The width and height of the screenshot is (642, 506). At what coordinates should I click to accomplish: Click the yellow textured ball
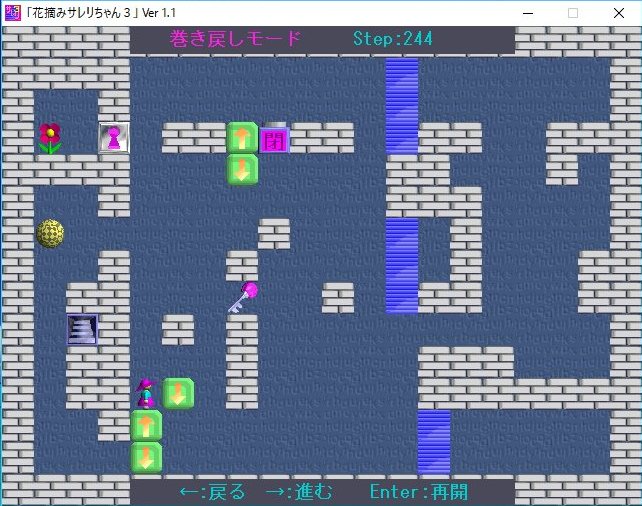[x=50, y=233]
